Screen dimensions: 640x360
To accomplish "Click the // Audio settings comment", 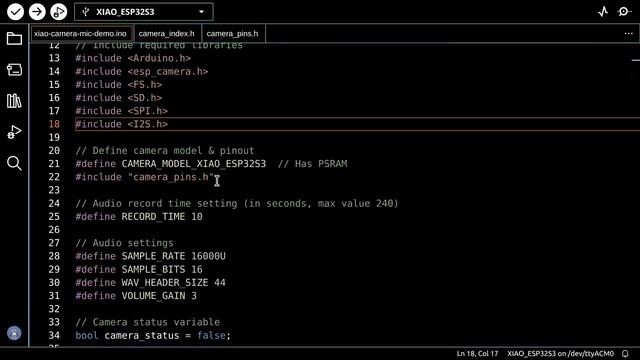I will pos(124,243).
